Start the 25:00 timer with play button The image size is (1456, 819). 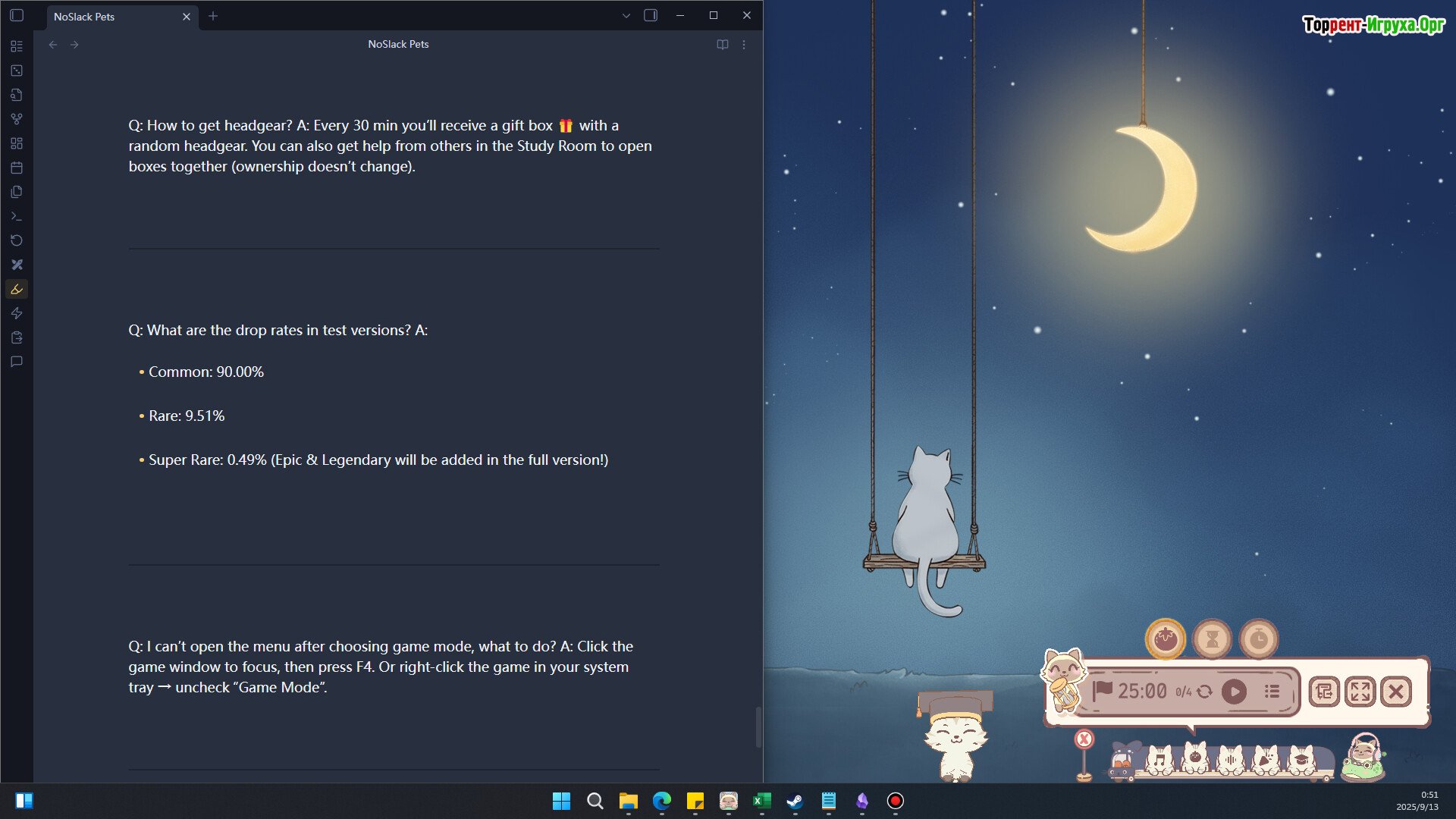(x=1234, y=692)
